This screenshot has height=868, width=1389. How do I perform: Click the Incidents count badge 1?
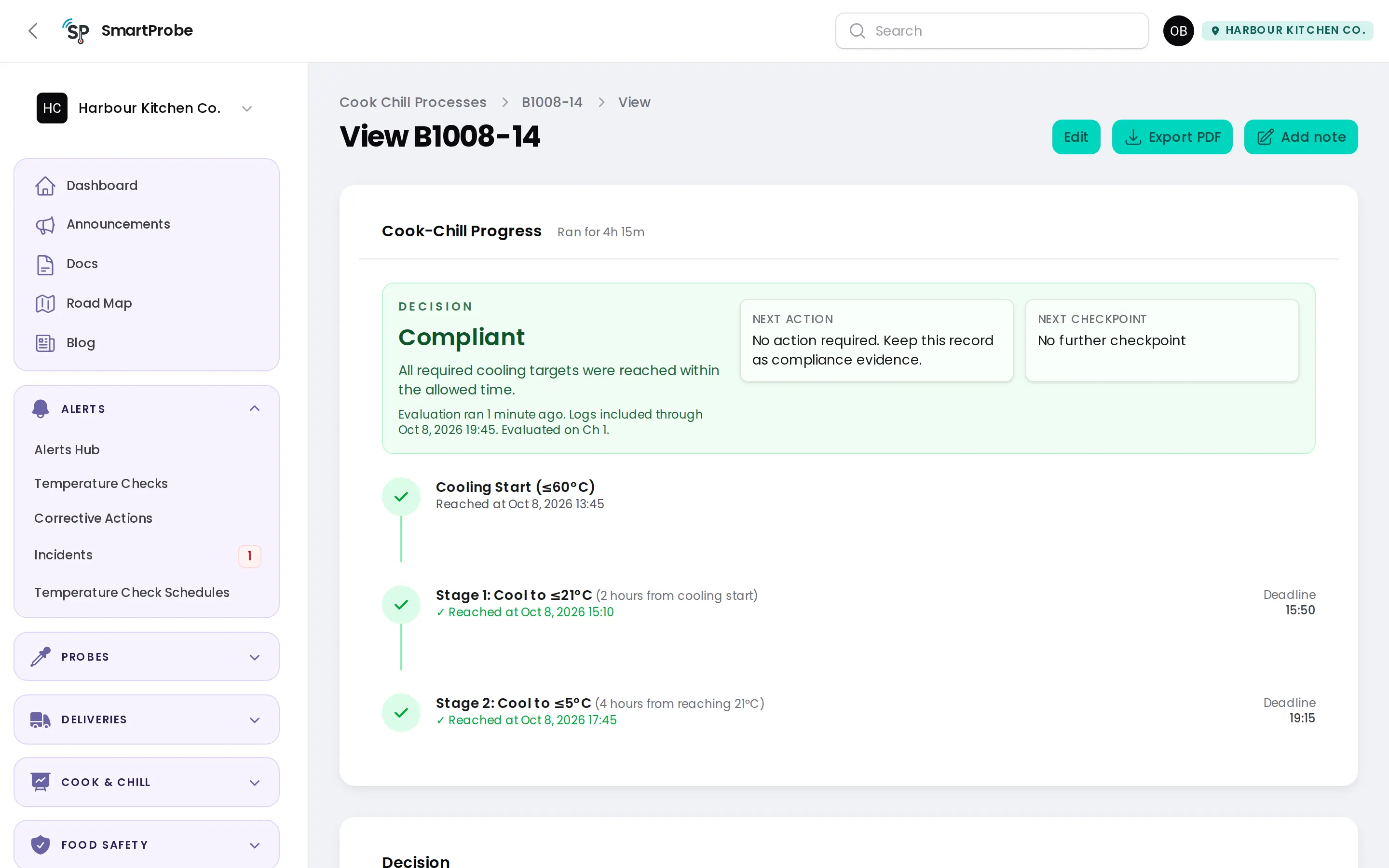(x=250, y=556)
